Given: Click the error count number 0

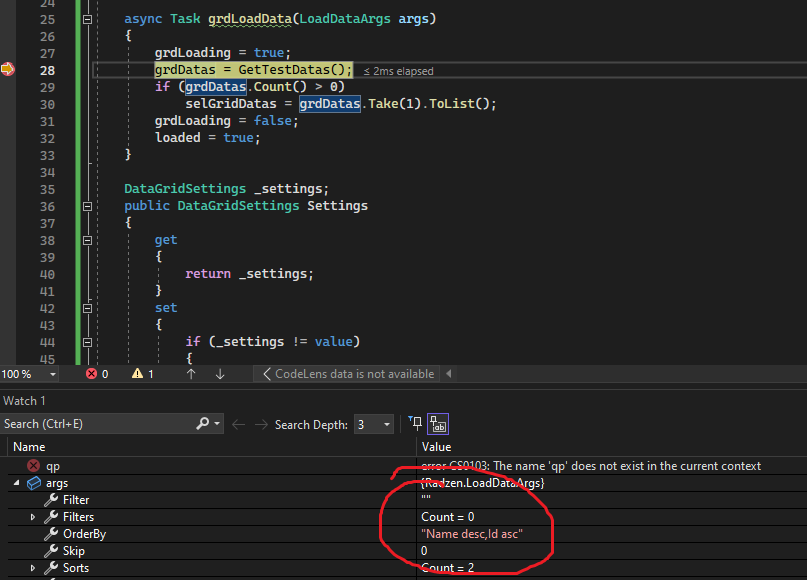Looking at the screenshot, I should pos(105,374).
